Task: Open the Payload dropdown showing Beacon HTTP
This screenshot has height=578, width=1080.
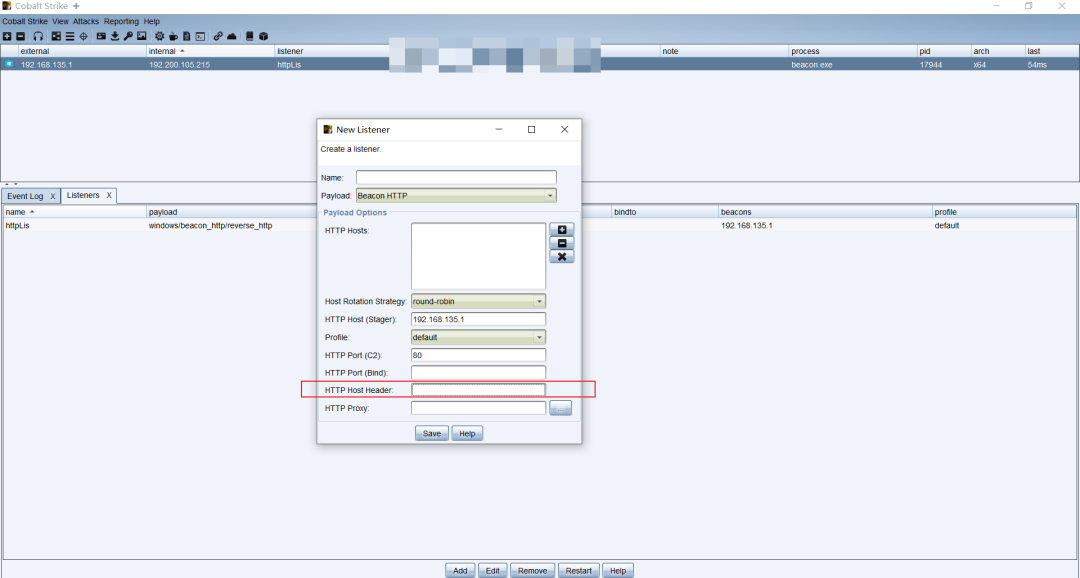Action: [456, 196]
